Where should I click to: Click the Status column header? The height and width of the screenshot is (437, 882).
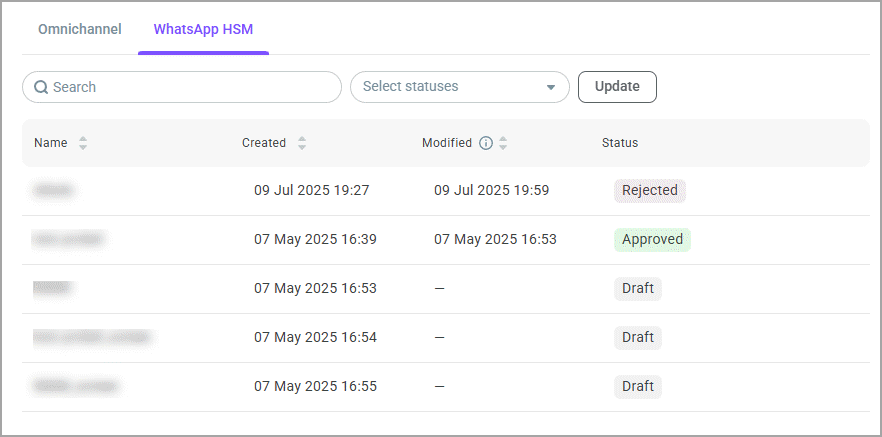(x=620, y=143)
